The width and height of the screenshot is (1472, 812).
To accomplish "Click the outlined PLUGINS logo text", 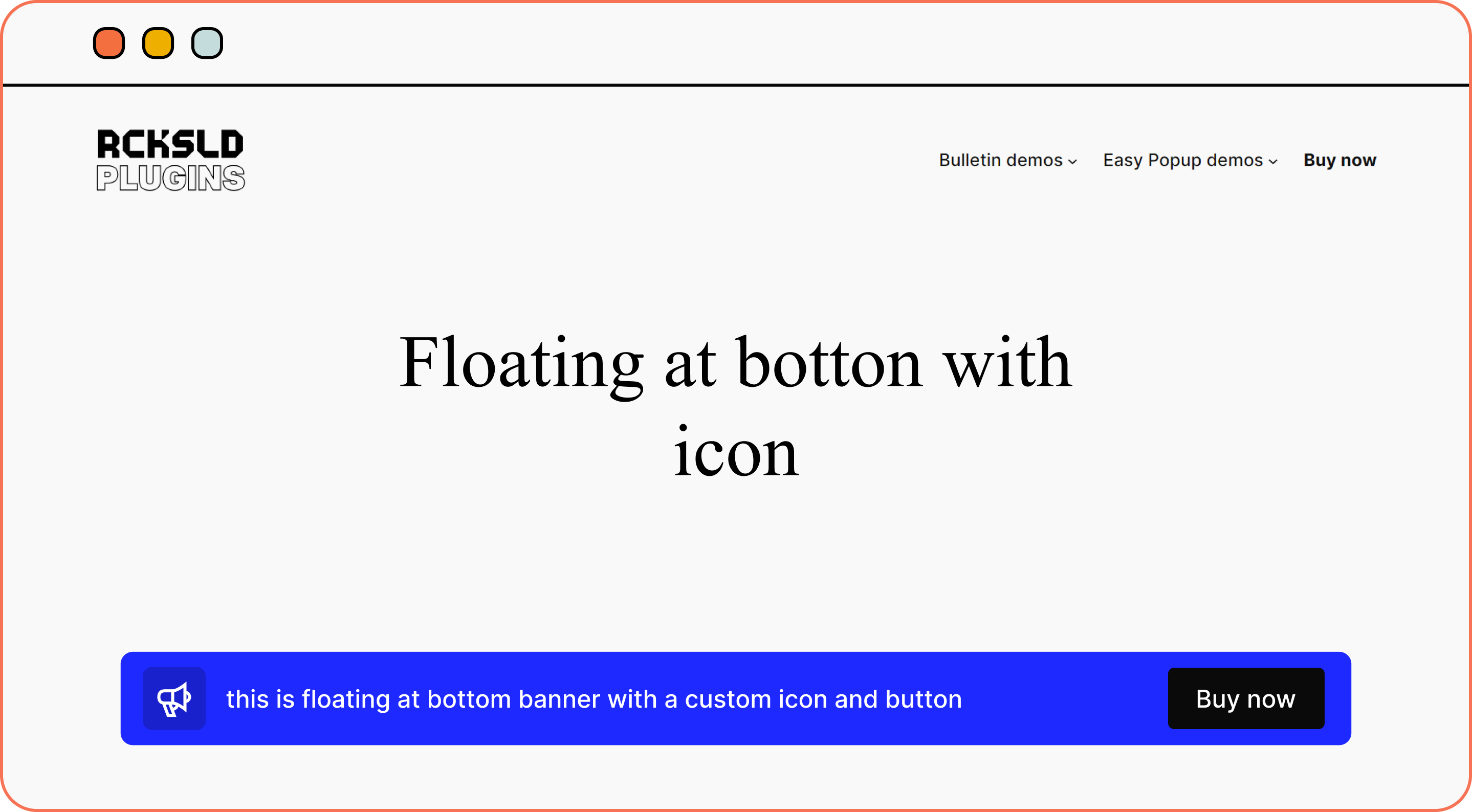I will (x=170, y=178).
